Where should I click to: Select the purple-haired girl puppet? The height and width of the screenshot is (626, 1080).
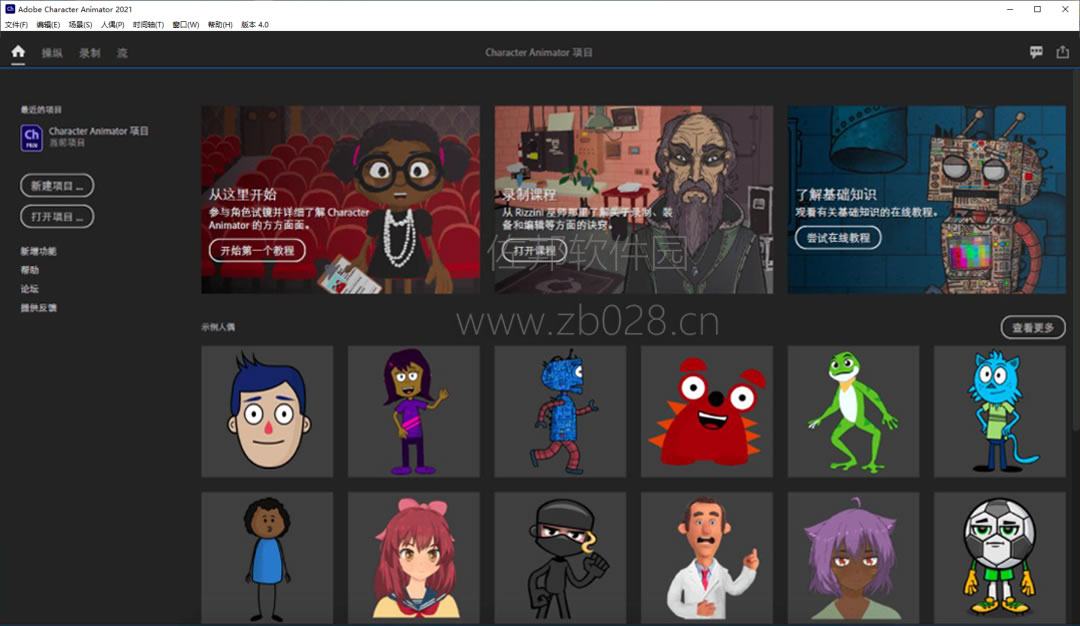(413, 411)
